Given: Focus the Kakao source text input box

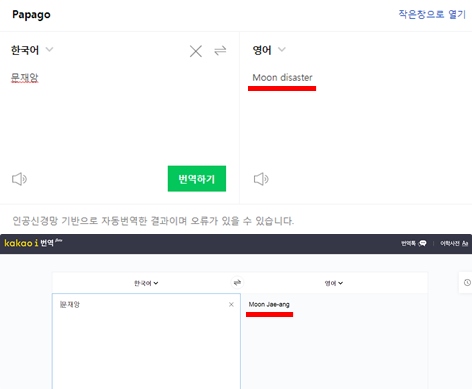Looking at the screenshot, I should click(x=146, y=341).
